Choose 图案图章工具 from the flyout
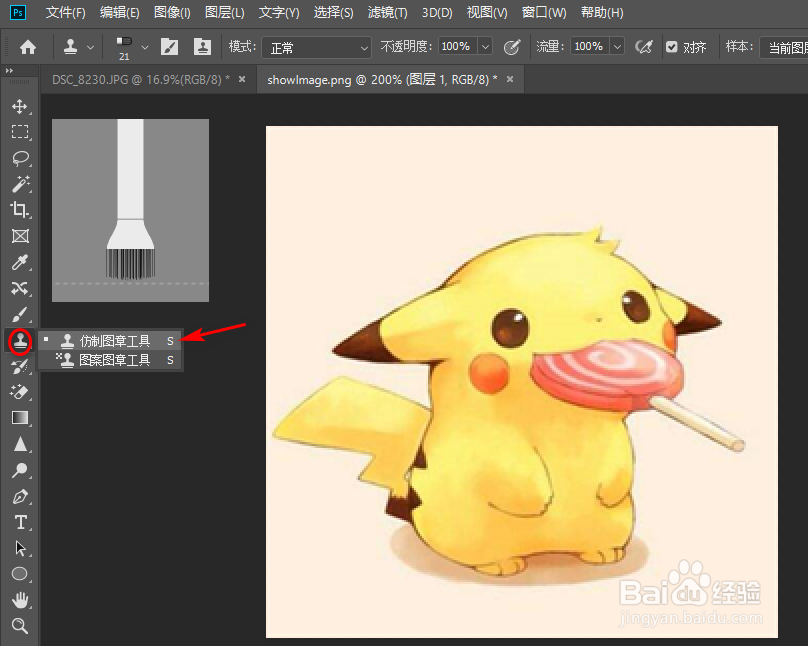The image size is (808, 646). click(111, 360)
